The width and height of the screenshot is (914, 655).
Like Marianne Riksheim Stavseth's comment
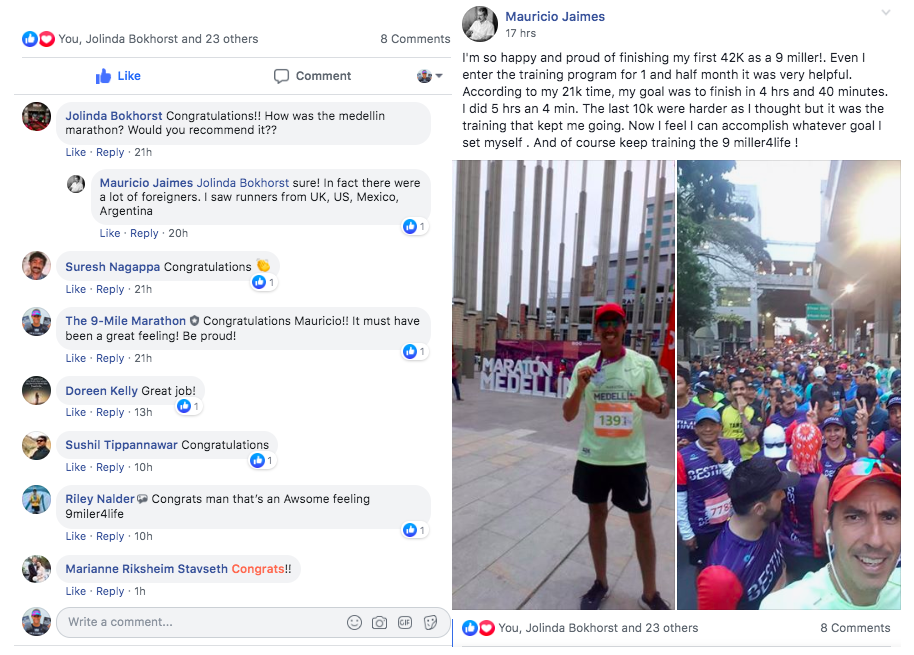pos(76,591)
